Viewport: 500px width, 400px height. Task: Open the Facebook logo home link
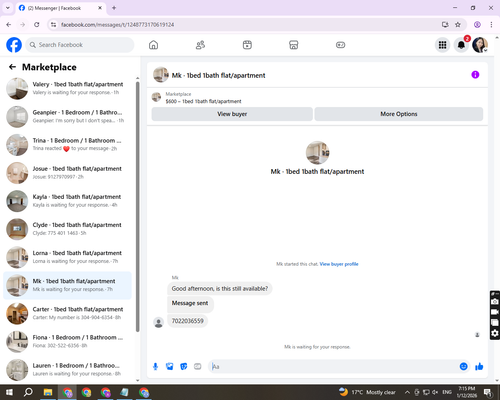pyautogui.click(x=14, y=45)
